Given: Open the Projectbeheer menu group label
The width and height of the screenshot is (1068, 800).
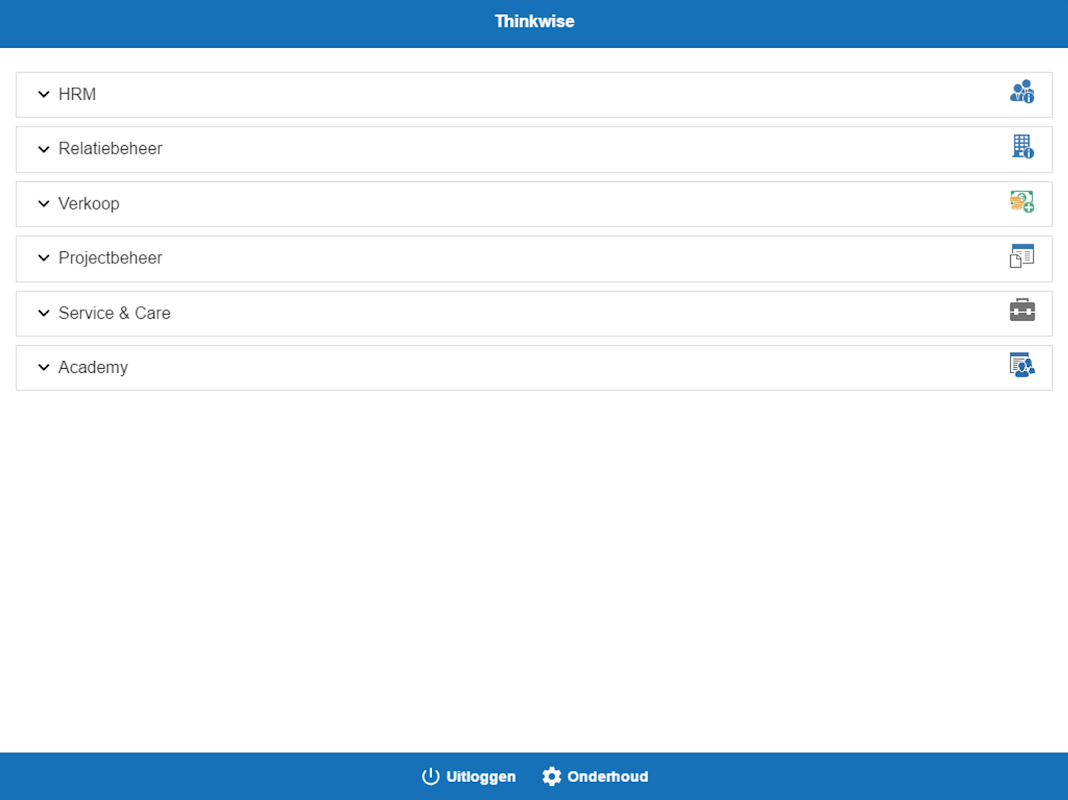Looking at the screenshot, I should 110,258.
